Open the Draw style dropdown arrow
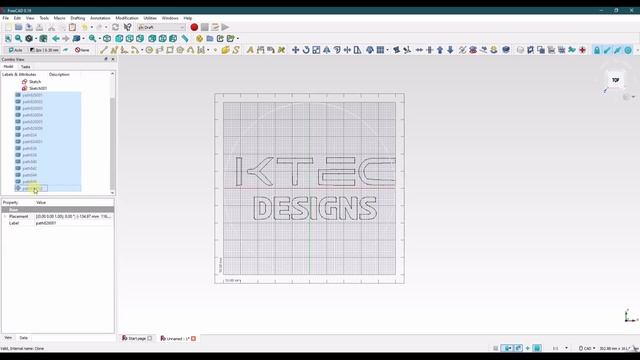This screenshot has height=360, width=640. pos(36,39)
